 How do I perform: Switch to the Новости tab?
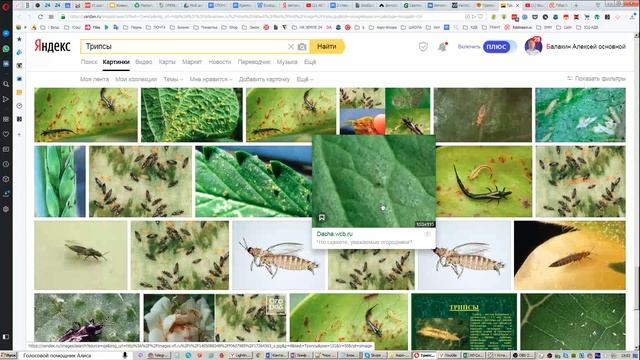tap(220, 62)
